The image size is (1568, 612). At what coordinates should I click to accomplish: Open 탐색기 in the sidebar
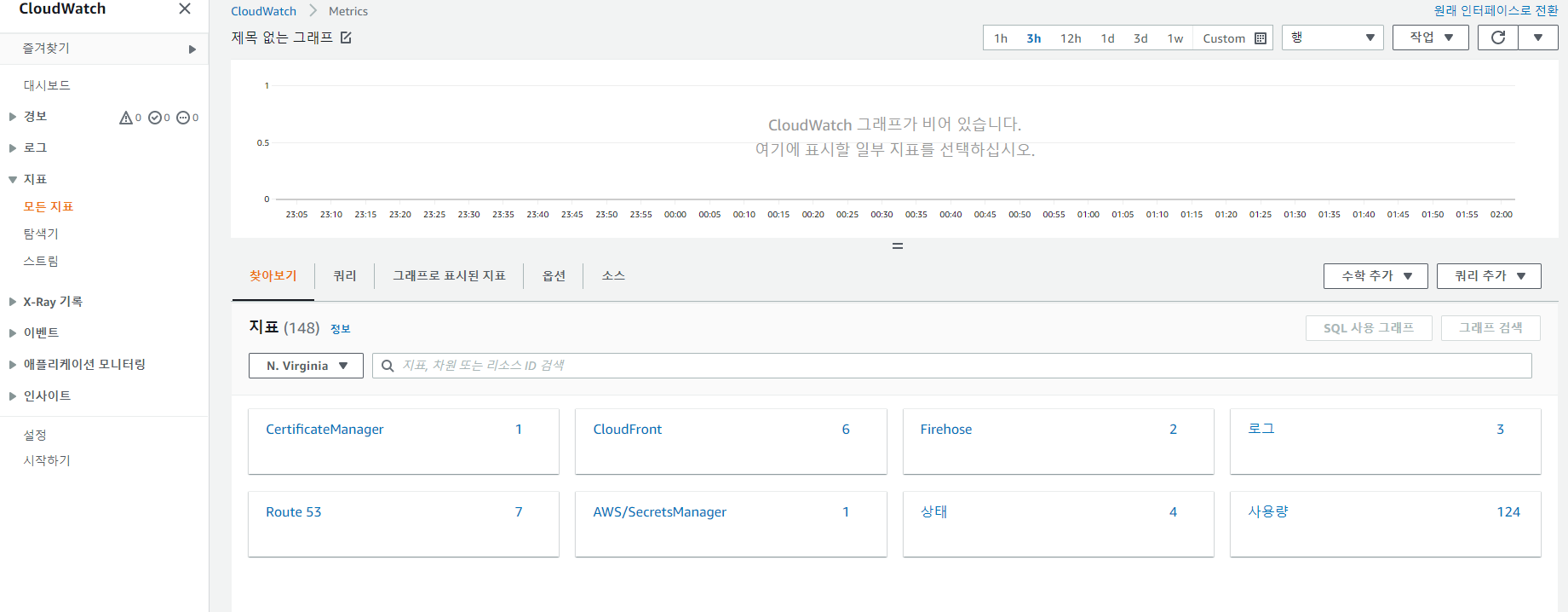[x=41, y=234]
